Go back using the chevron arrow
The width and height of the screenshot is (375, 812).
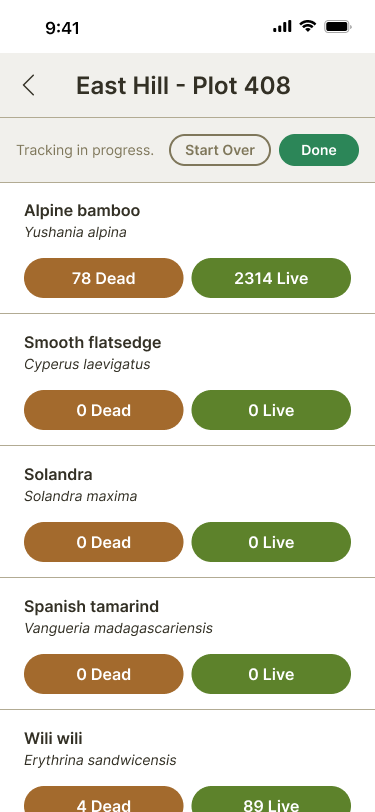pyautogui.click(x=28, y=85)
